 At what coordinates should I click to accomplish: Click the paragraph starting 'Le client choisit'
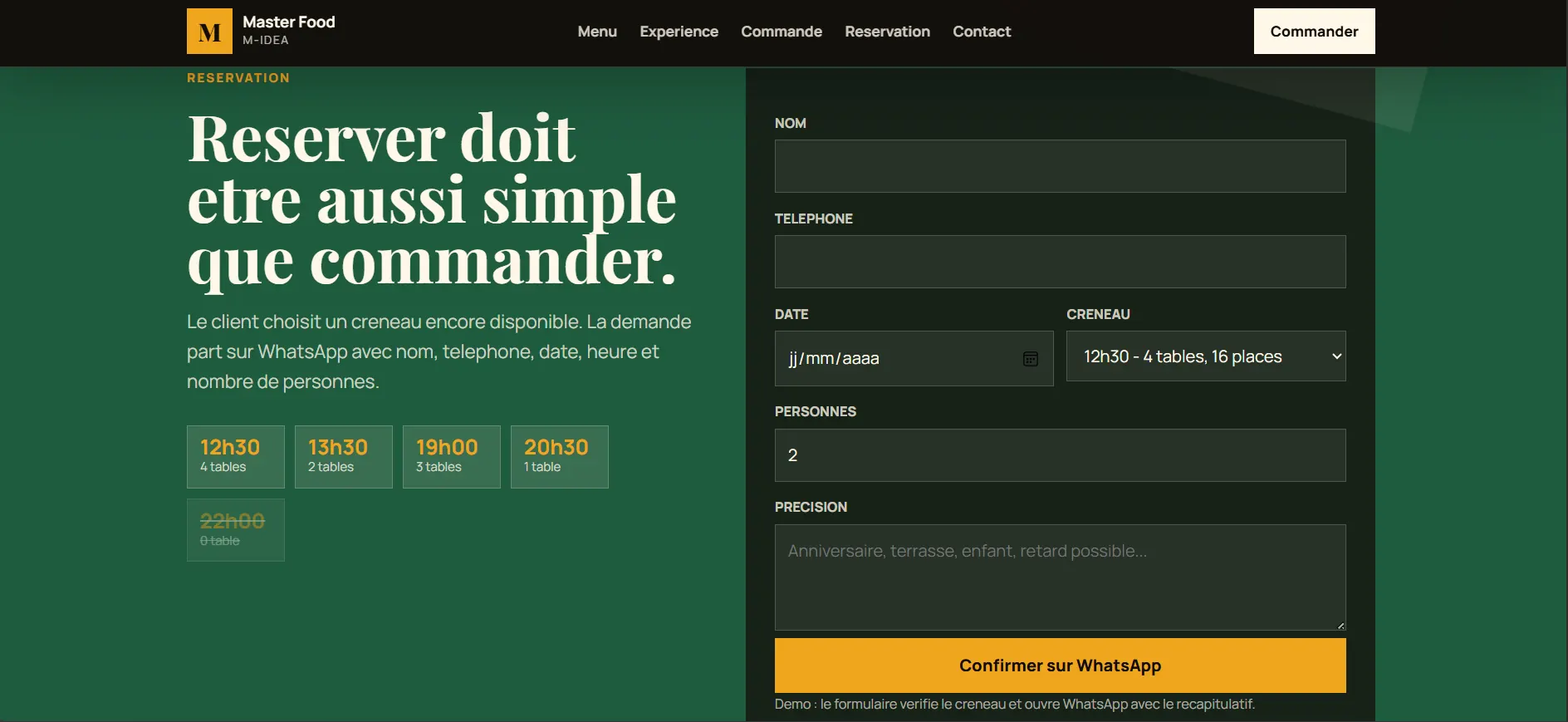(439, 351)
